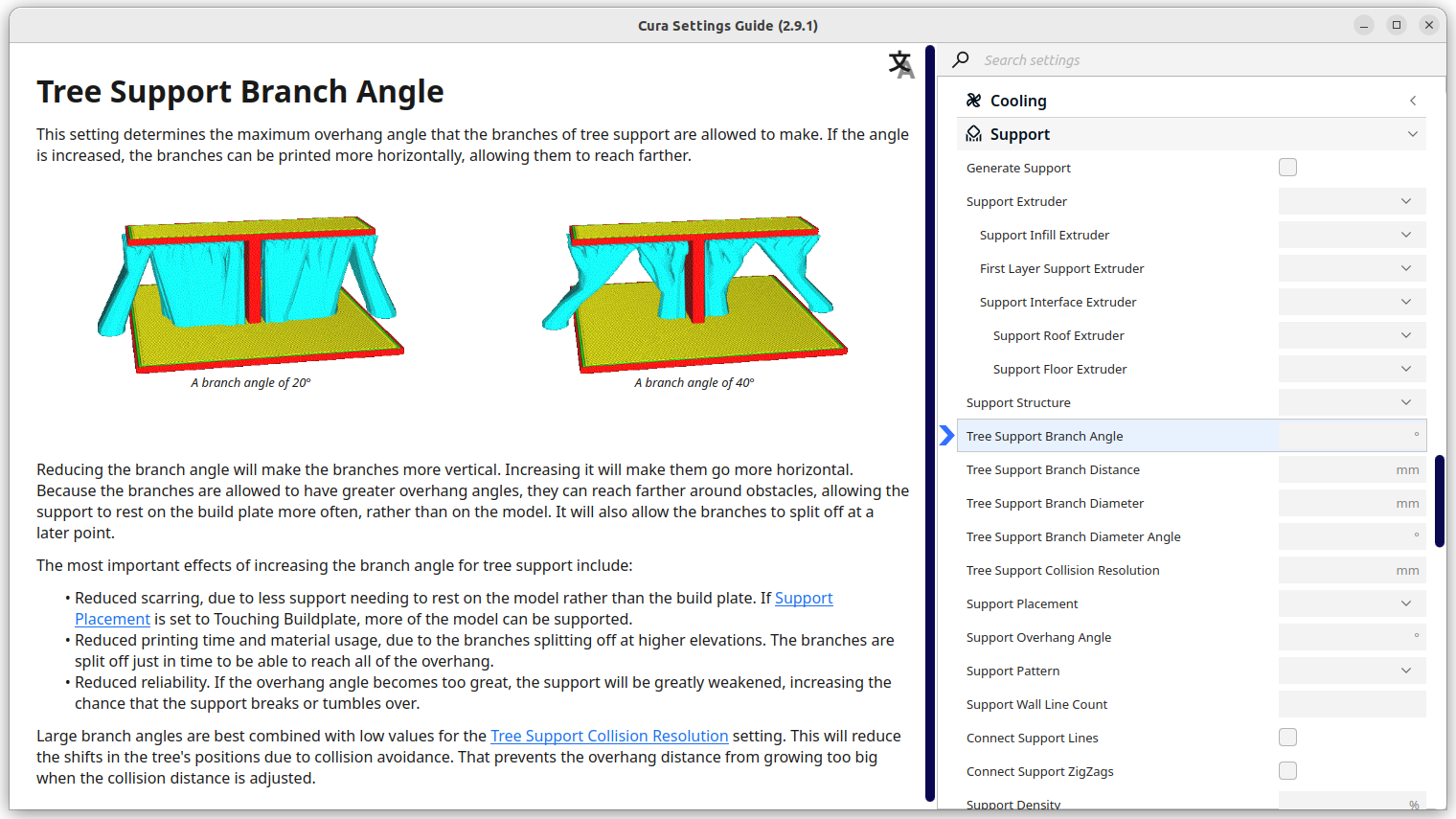The height and width of the screenshot is (819, 1456).
Task: Select the Support Extruder setting label
Action: pyautogui.click(x=1016, y=201)
